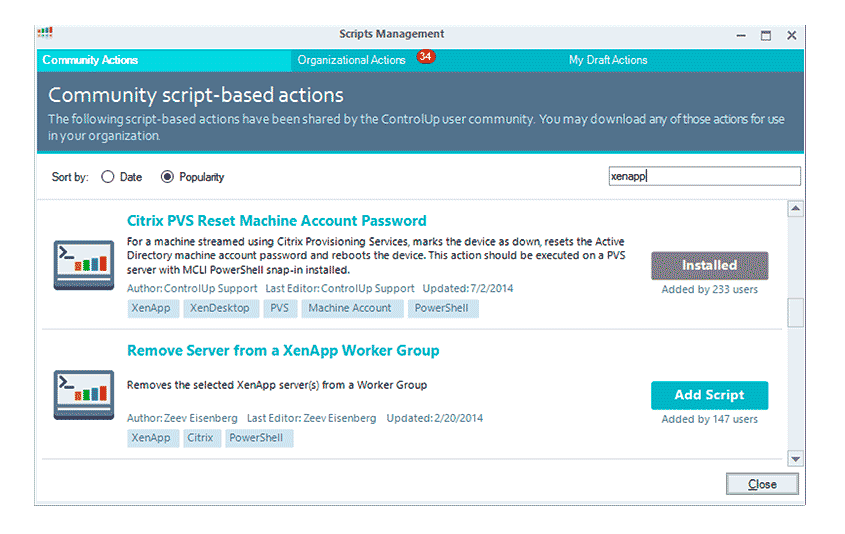845x534 pixels.
Task: Click the Machine Account tag
Action: tap(352, 308)
